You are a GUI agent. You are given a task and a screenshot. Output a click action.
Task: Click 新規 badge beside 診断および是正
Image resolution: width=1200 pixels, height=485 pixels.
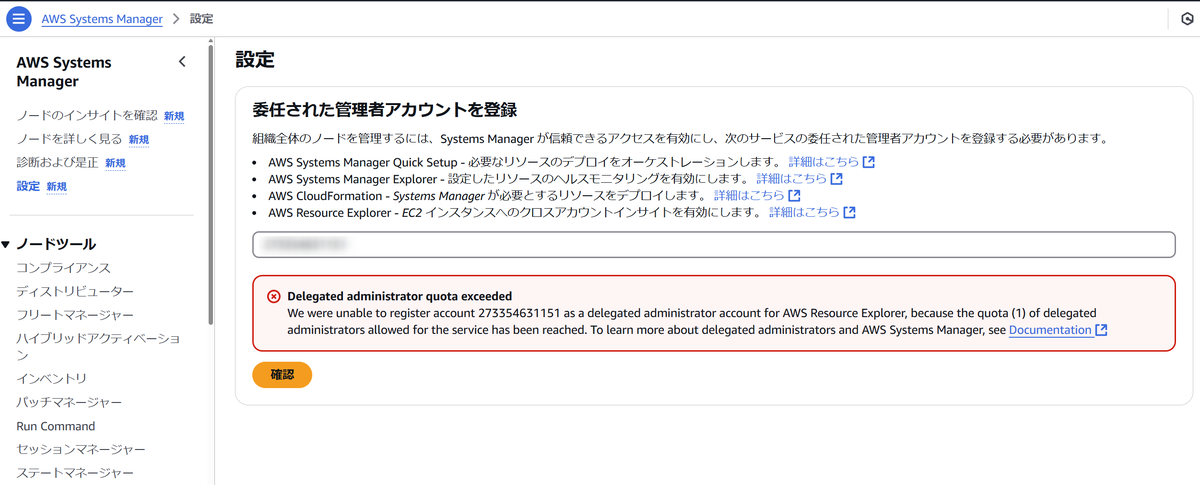coord(115,163)
